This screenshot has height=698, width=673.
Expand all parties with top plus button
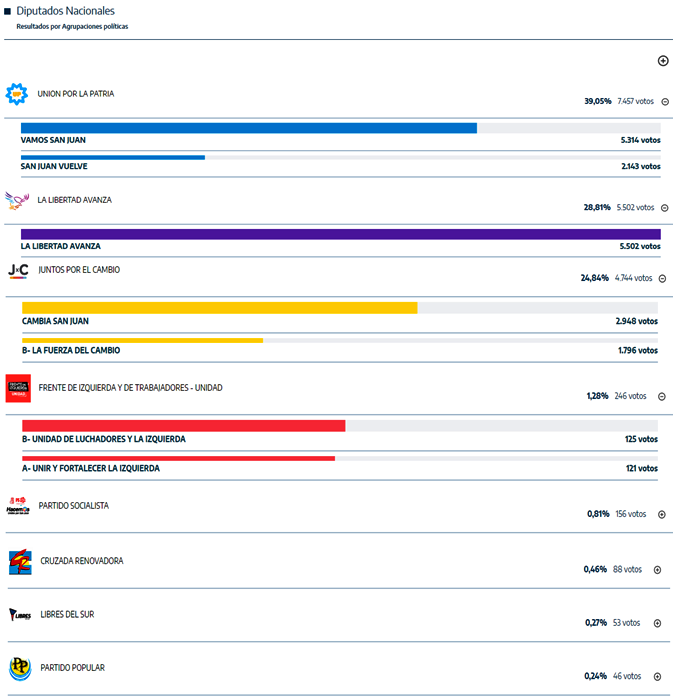(663, 61)
